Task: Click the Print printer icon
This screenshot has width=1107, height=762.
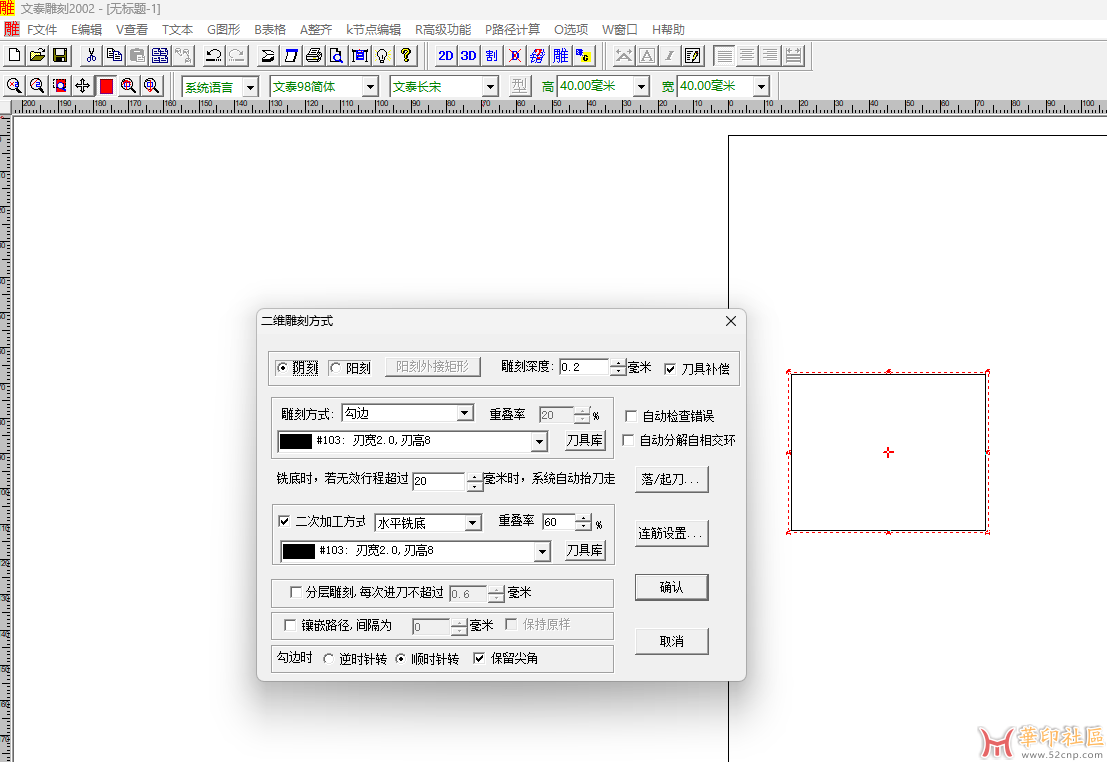Action: pos(314,56)
